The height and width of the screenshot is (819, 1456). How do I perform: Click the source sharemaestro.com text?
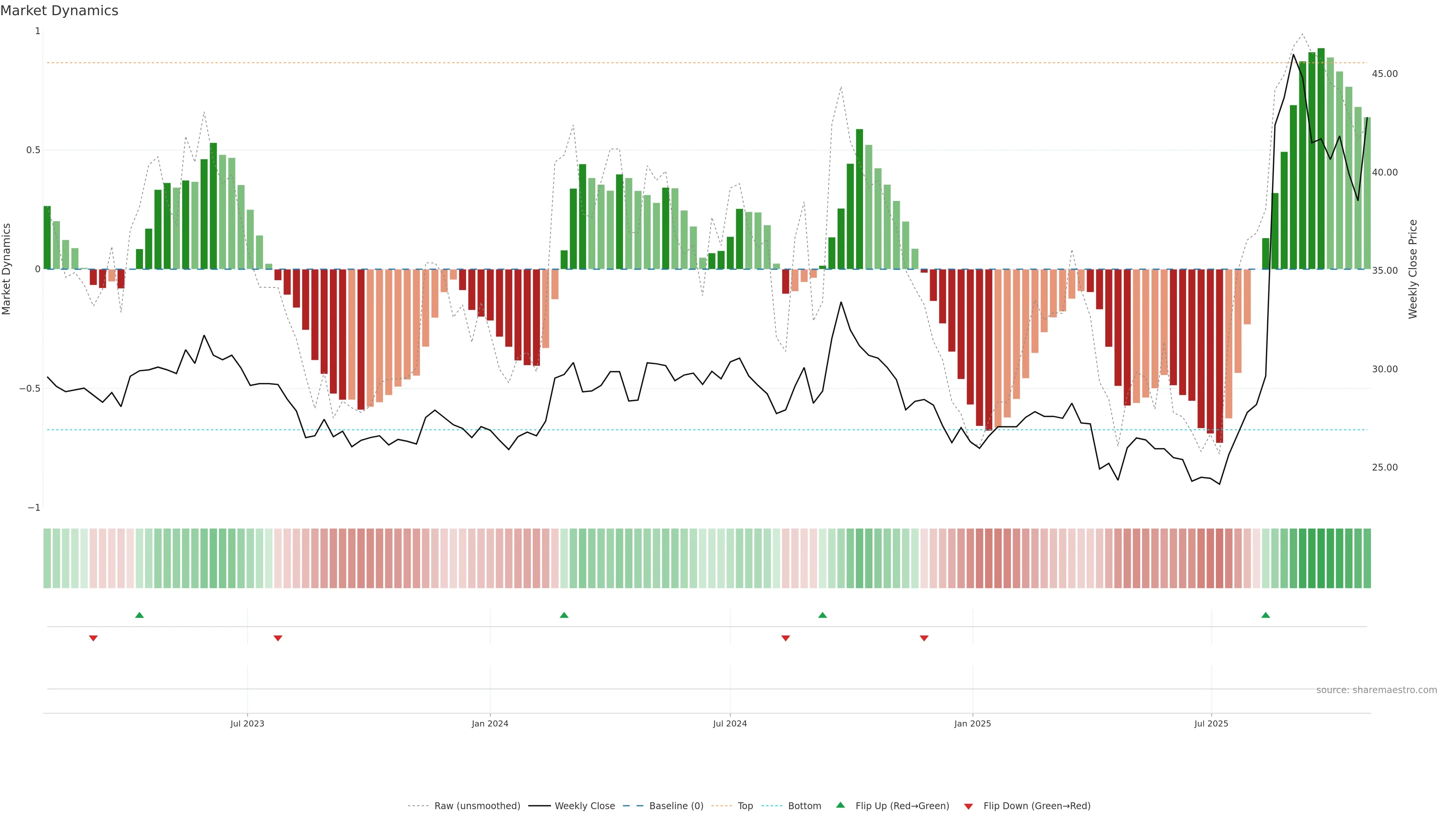[1376, 690]
